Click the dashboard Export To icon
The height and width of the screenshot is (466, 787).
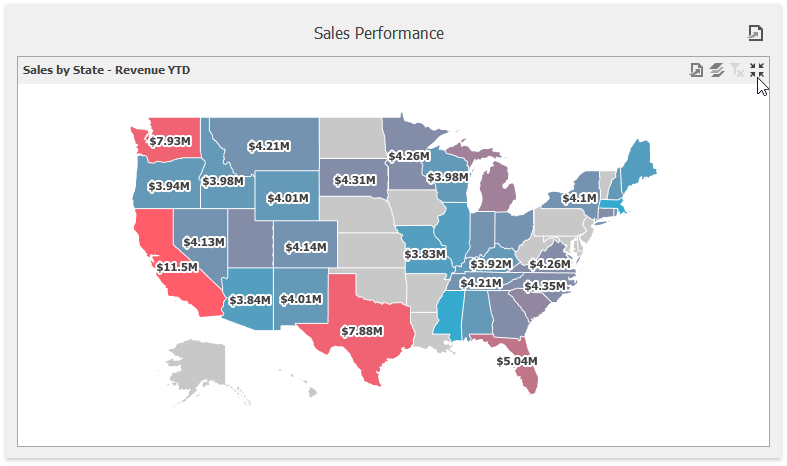pos(755,34)
